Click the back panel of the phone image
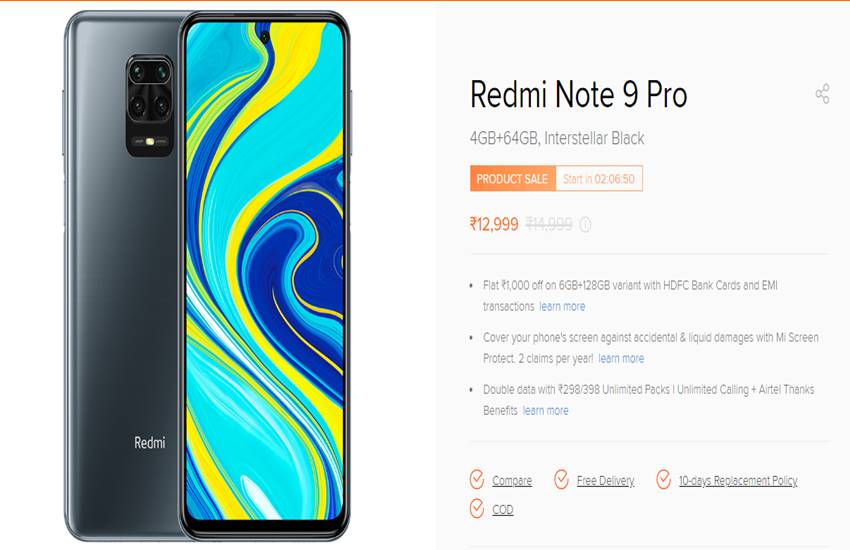850x550 pixels. point(123,274)
